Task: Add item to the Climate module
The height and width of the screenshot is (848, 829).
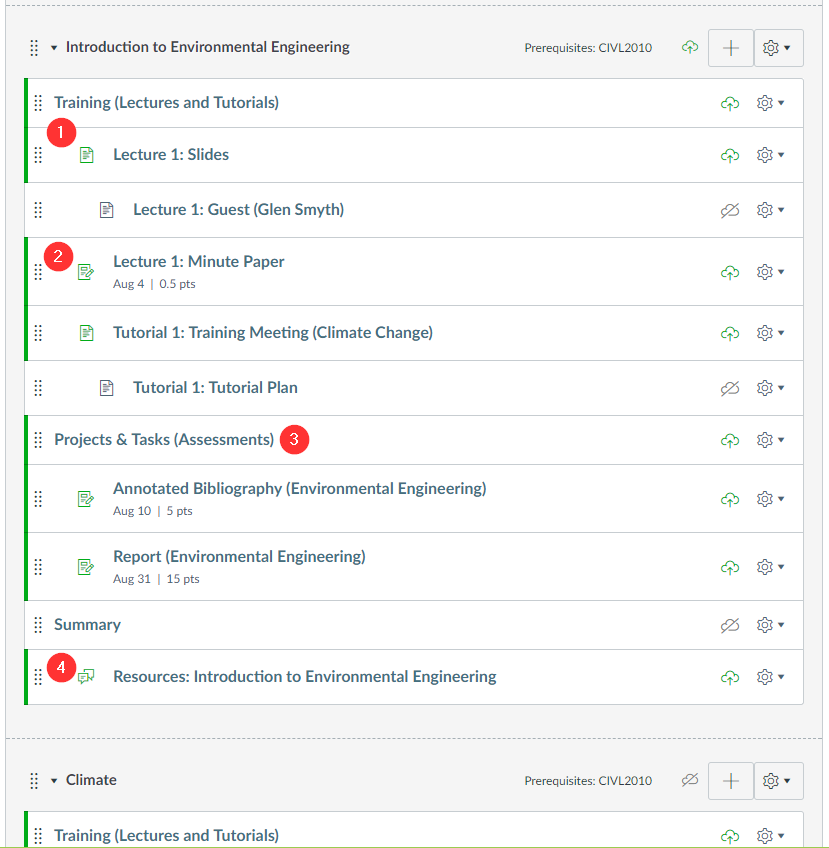Action: 731,781
